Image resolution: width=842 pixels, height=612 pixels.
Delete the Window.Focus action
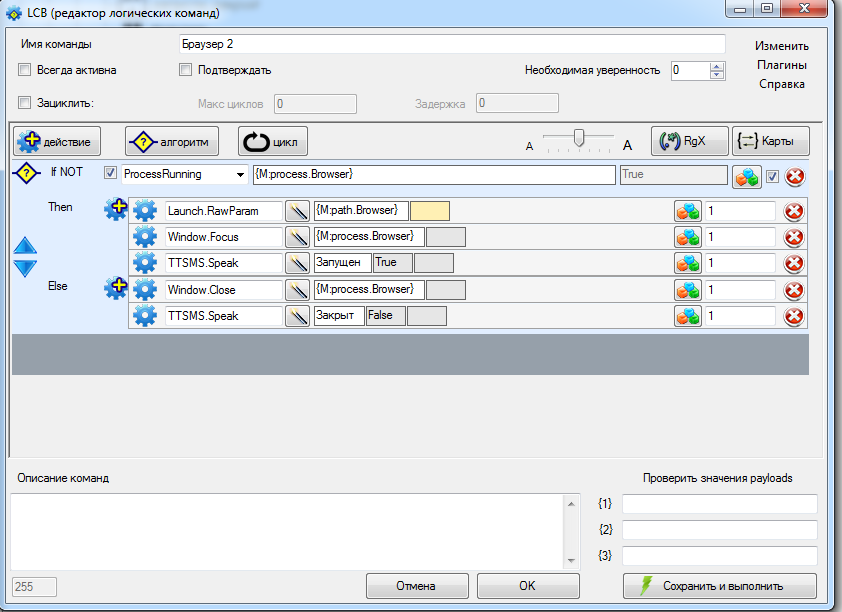pos(794,237)
